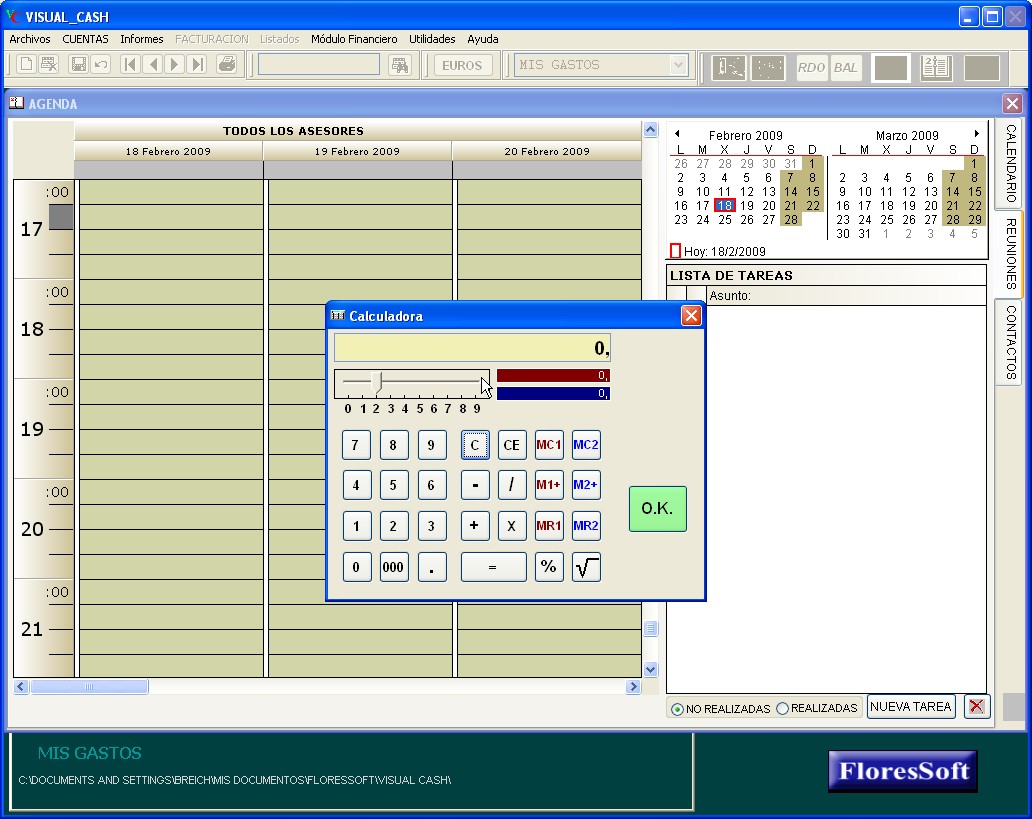Close the AGENDA panel
Viewport: 1032px width, 819px height.
point(1012,103)
